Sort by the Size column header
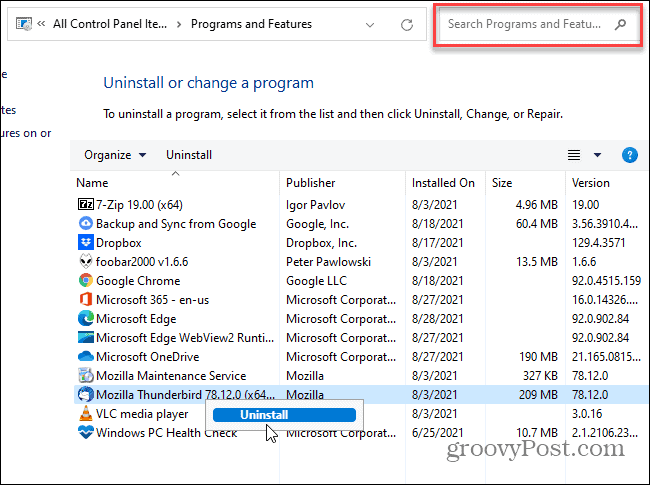The height and width of the screenshot is (485, 650). tap(502, 183)
